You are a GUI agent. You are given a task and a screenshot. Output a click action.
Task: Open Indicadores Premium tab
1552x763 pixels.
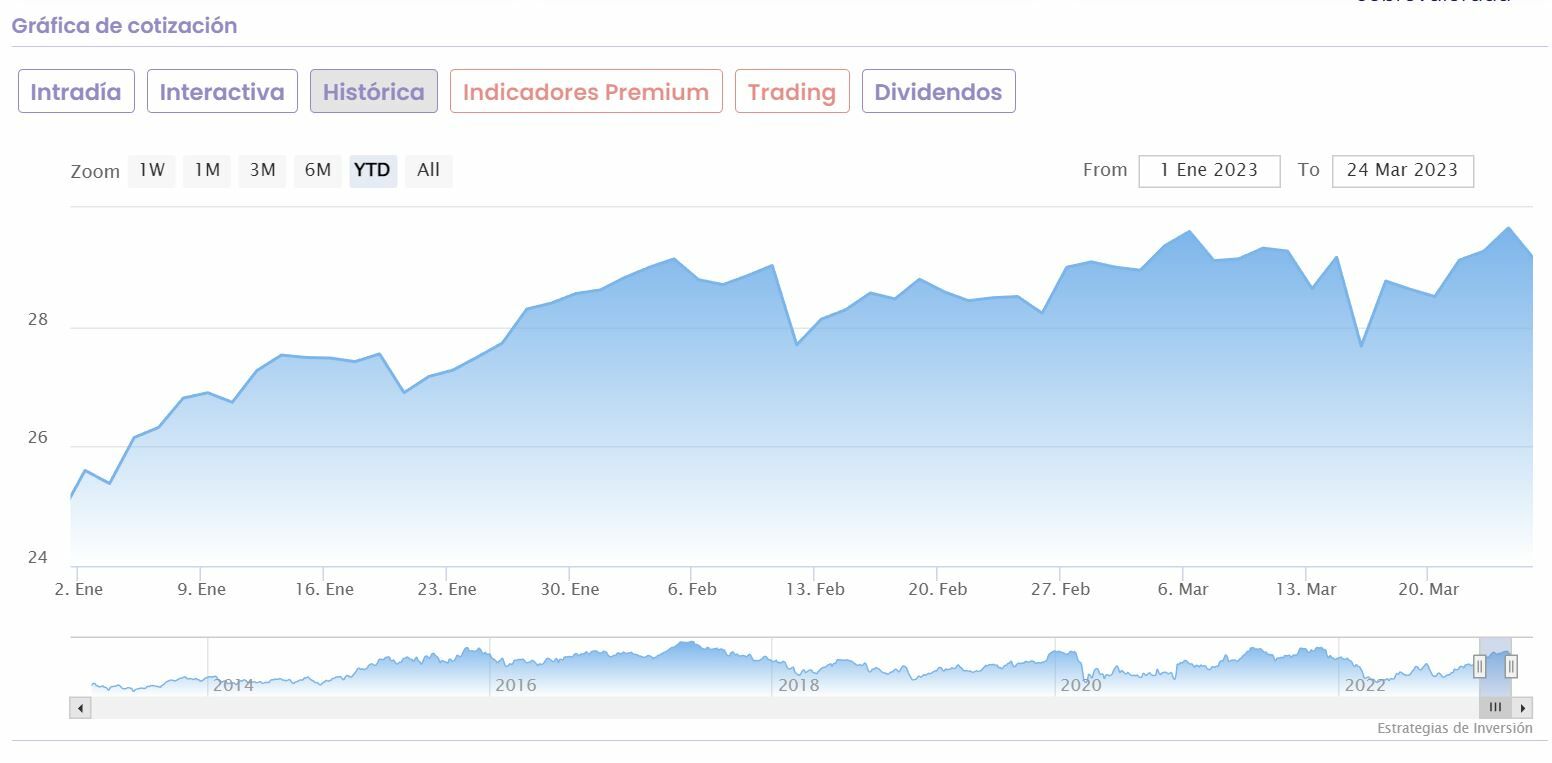(x=586, y=92)
